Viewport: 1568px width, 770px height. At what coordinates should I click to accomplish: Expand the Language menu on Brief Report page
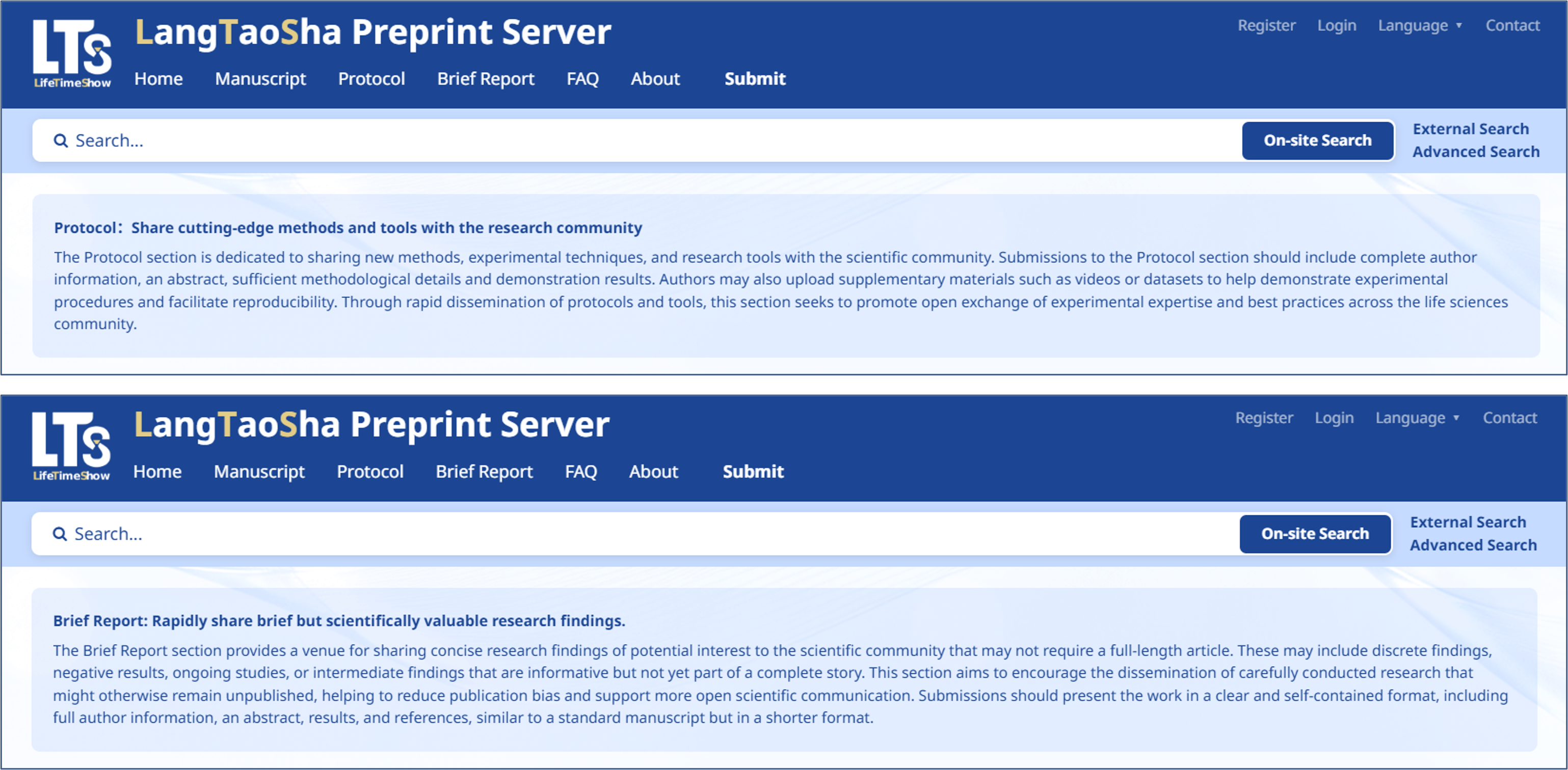[1417, 418]
